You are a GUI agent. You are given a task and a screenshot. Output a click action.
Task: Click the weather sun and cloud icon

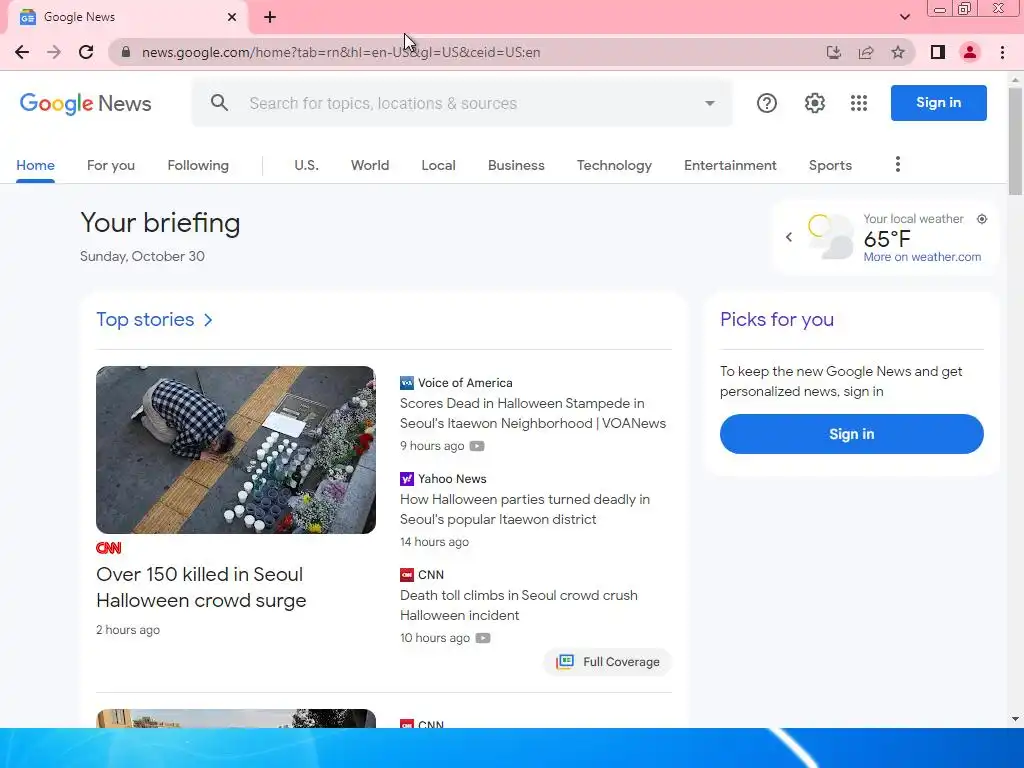[x=830, y=236]
